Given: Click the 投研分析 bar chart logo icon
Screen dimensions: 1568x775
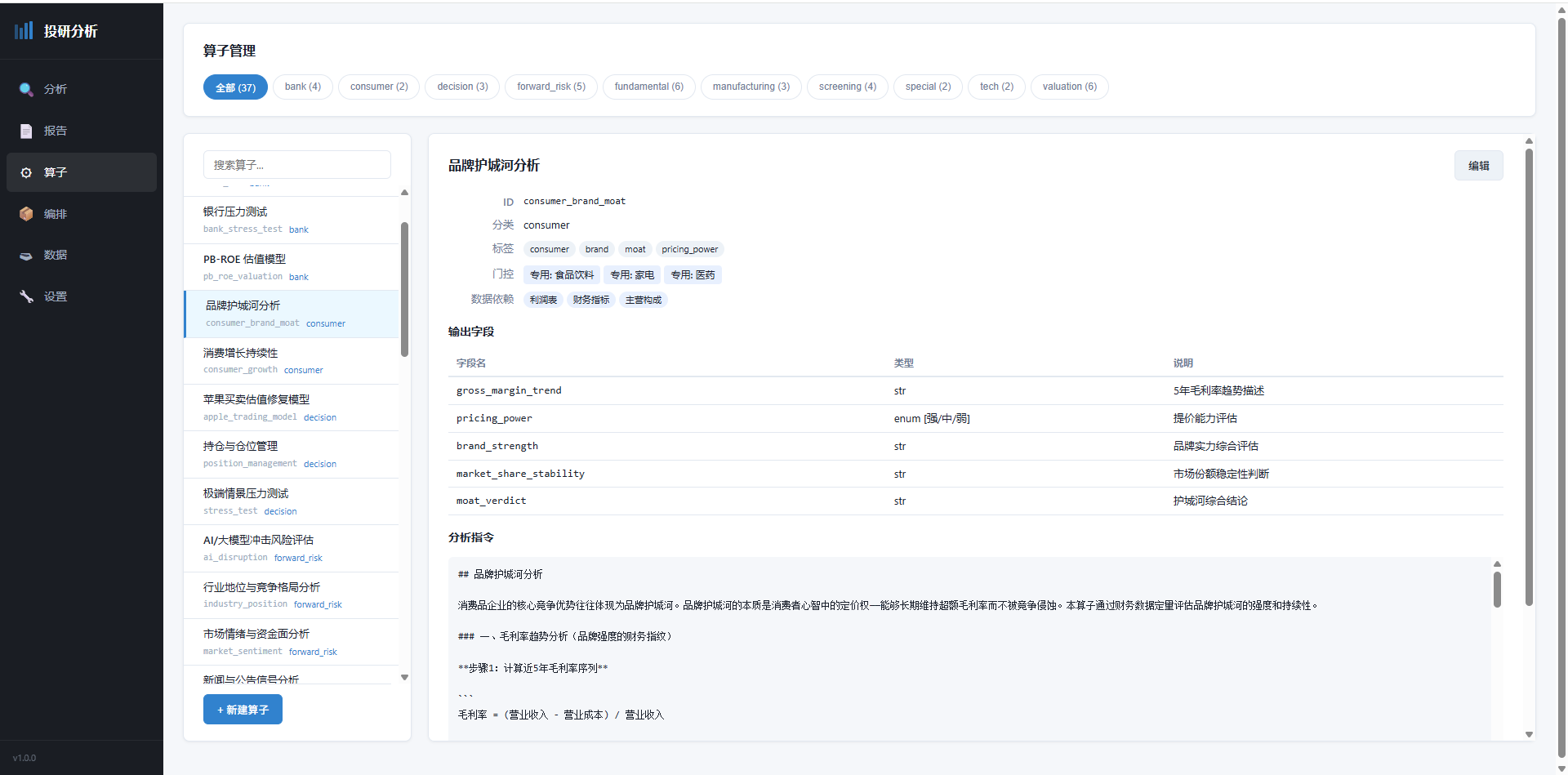Looking at the screenshot, I should [24, 31].
